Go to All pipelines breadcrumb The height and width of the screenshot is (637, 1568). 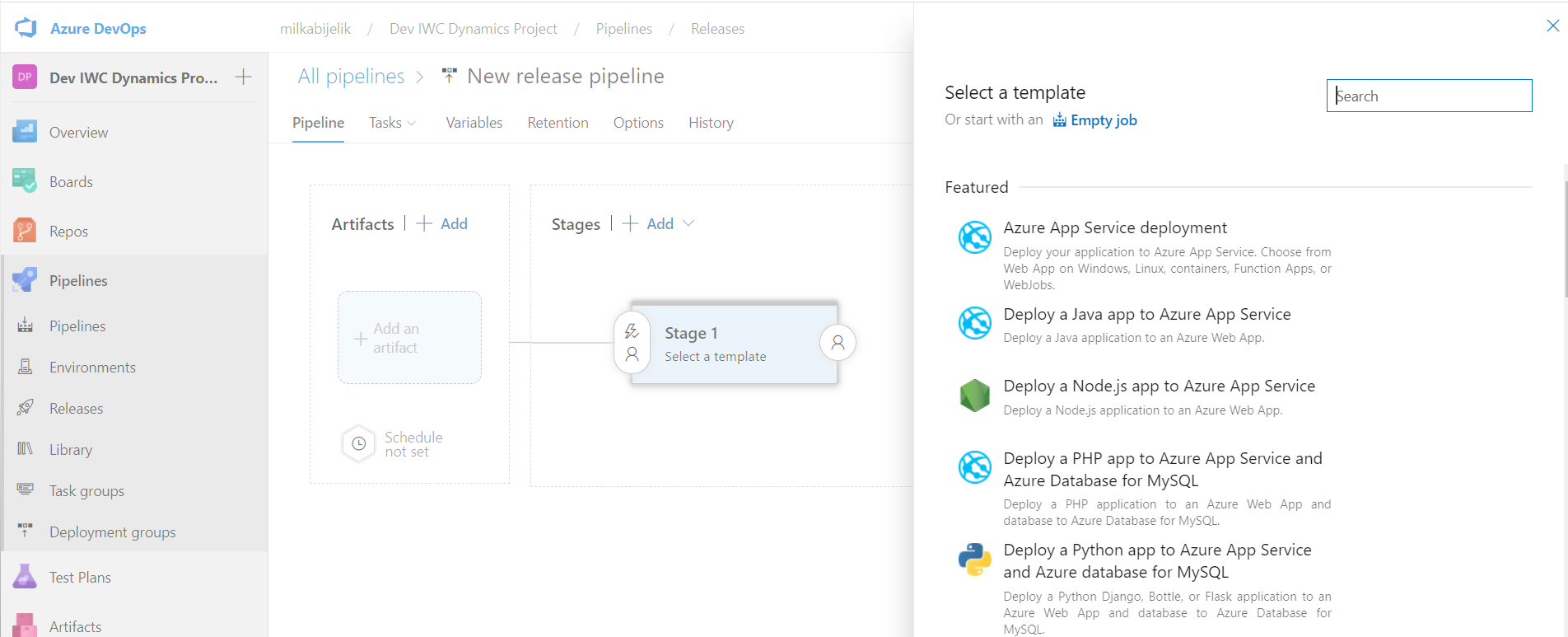pos(351,77)
